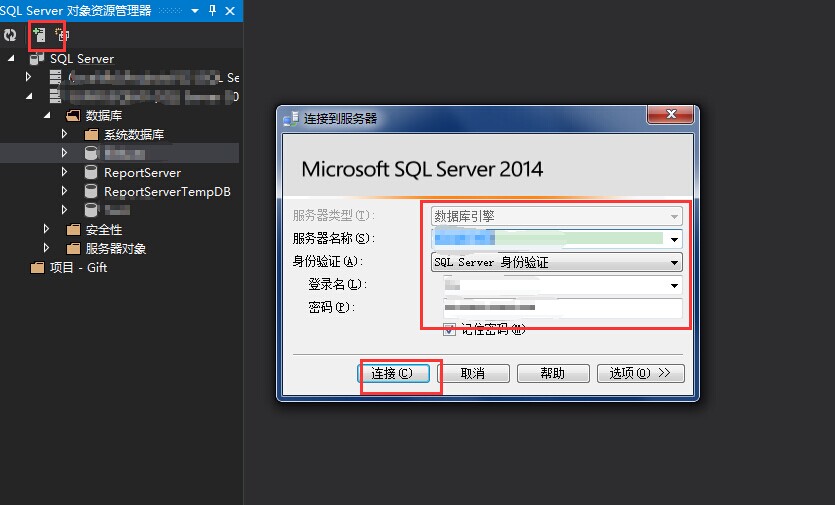This screenshot has height=505, width=835.
Task: Select the ReportServer database
Action: 142,173
